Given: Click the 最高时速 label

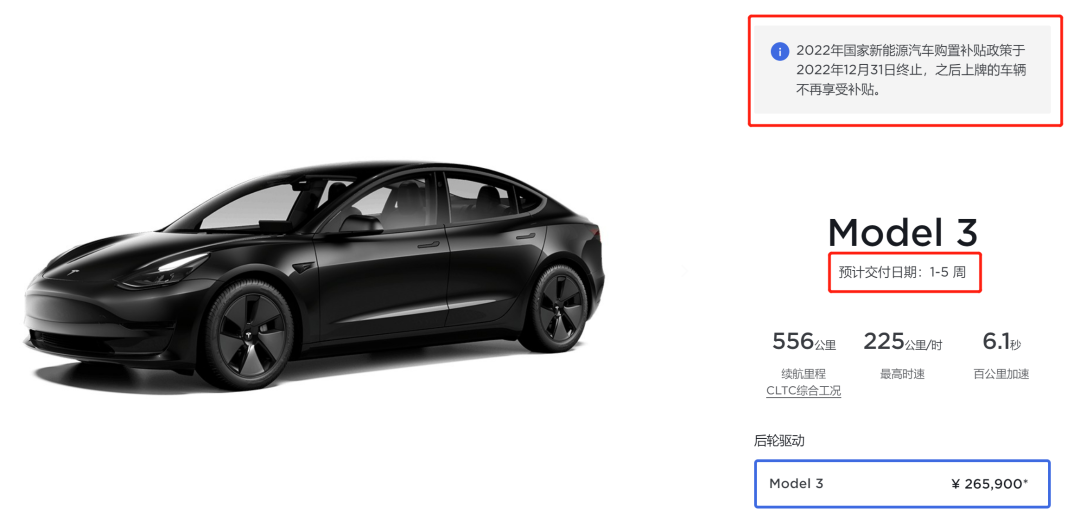Looking at the screenshot, I should point(902,374).
